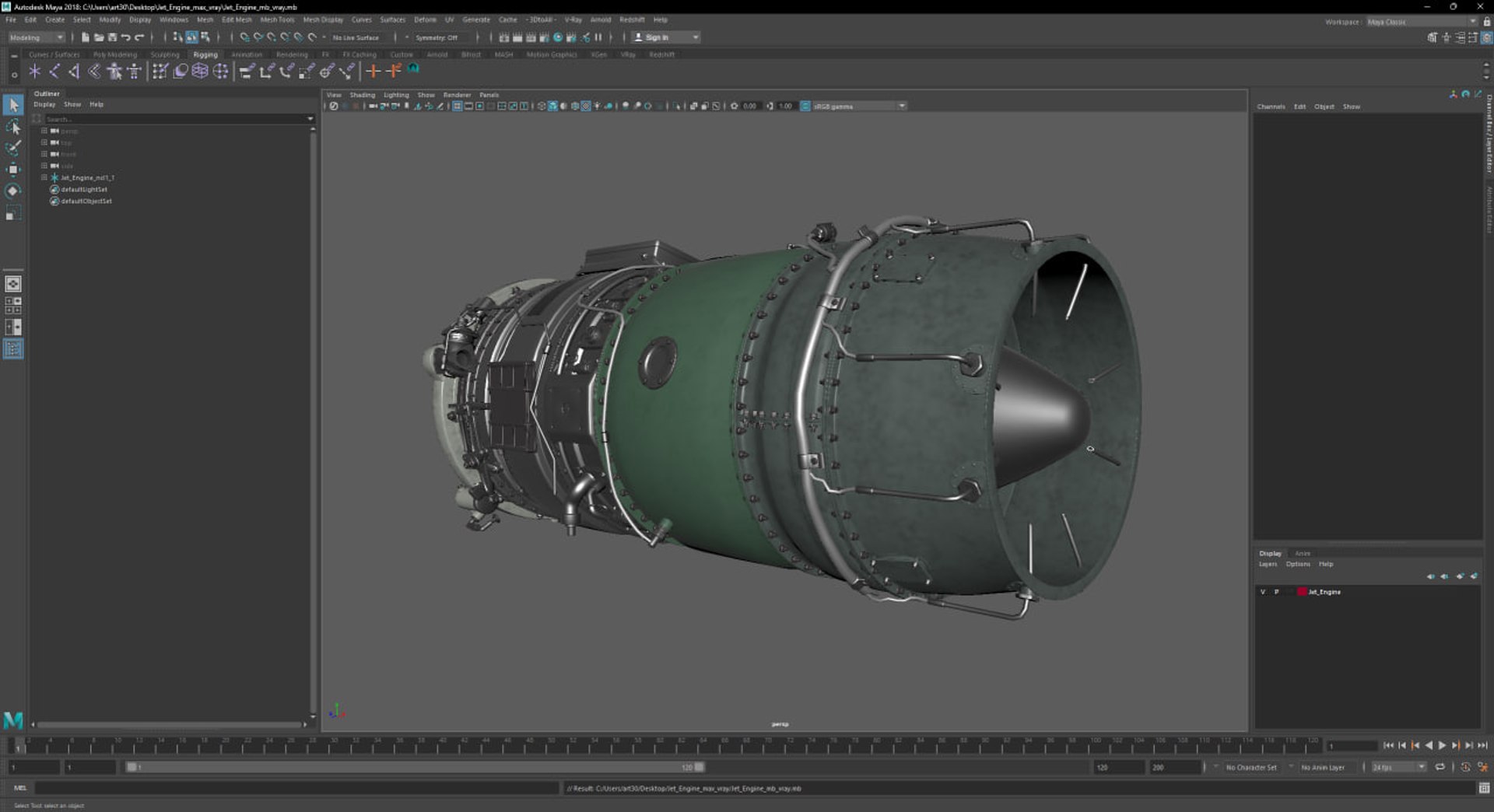Click the Outliner search field
This screenshot has height=812, width=1494.
tap(179, 119)
